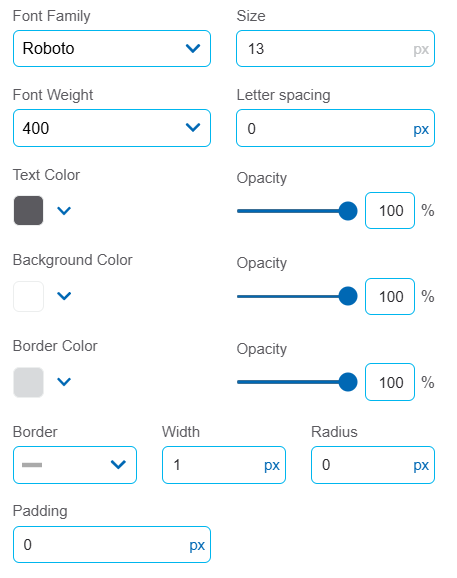Focus the font Size field showing 13
Image resolution: width=457 pixels, height=578 pixels.
335,48
